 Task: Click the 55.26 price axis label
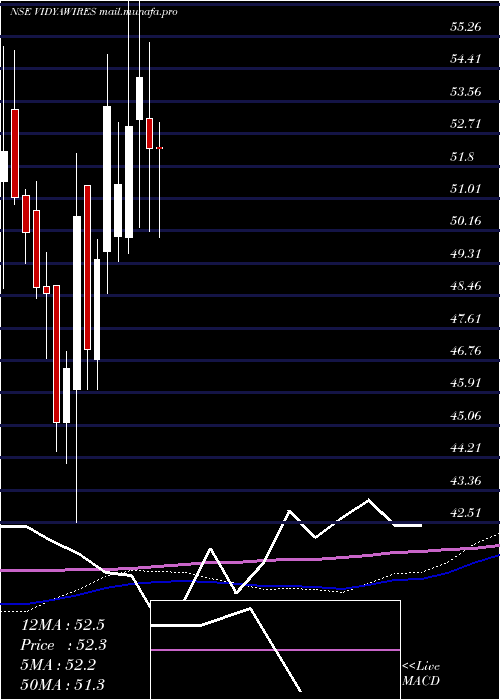465,27
